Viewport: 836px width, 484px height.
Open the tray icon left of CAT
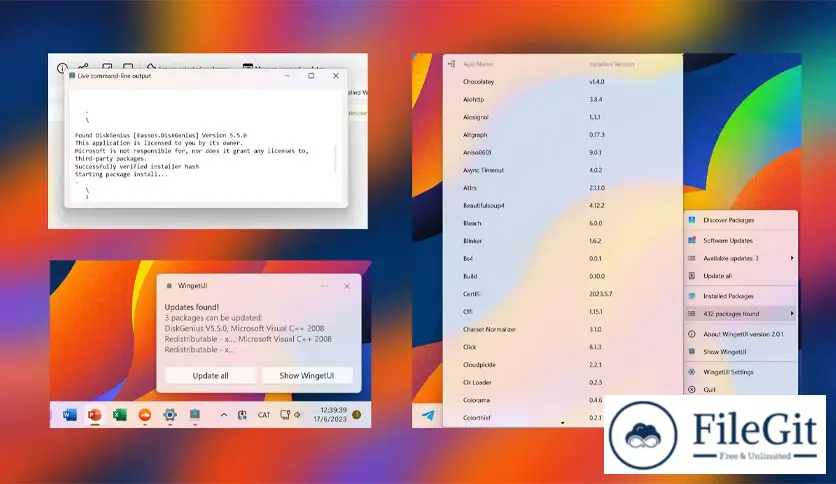(x=242, y=415)
